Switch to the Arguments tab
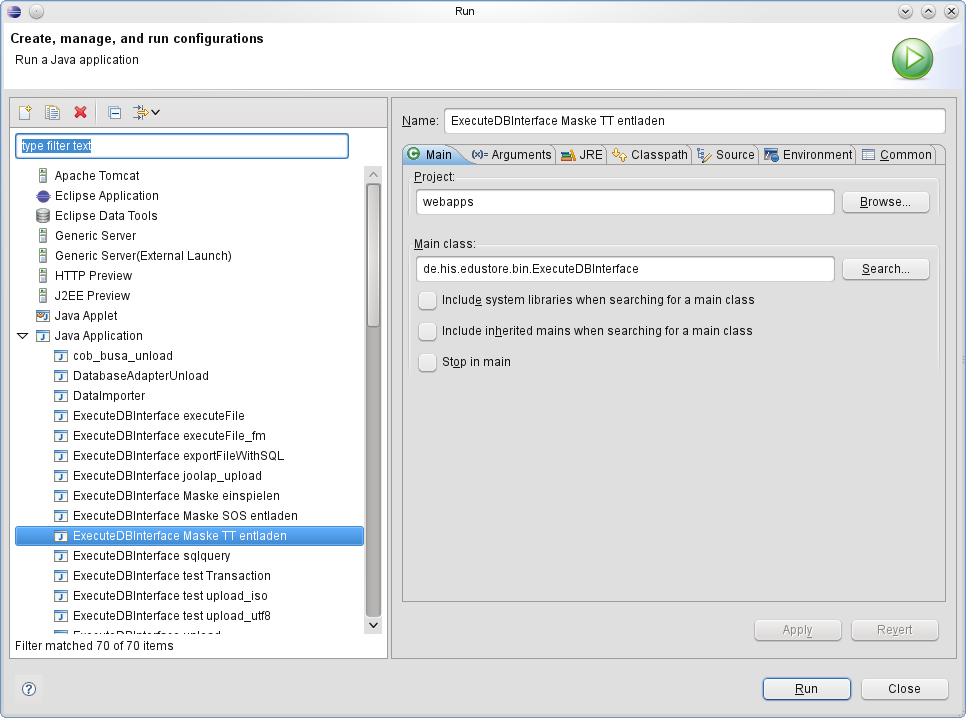The image size is (966, 718). coord(511,155)
